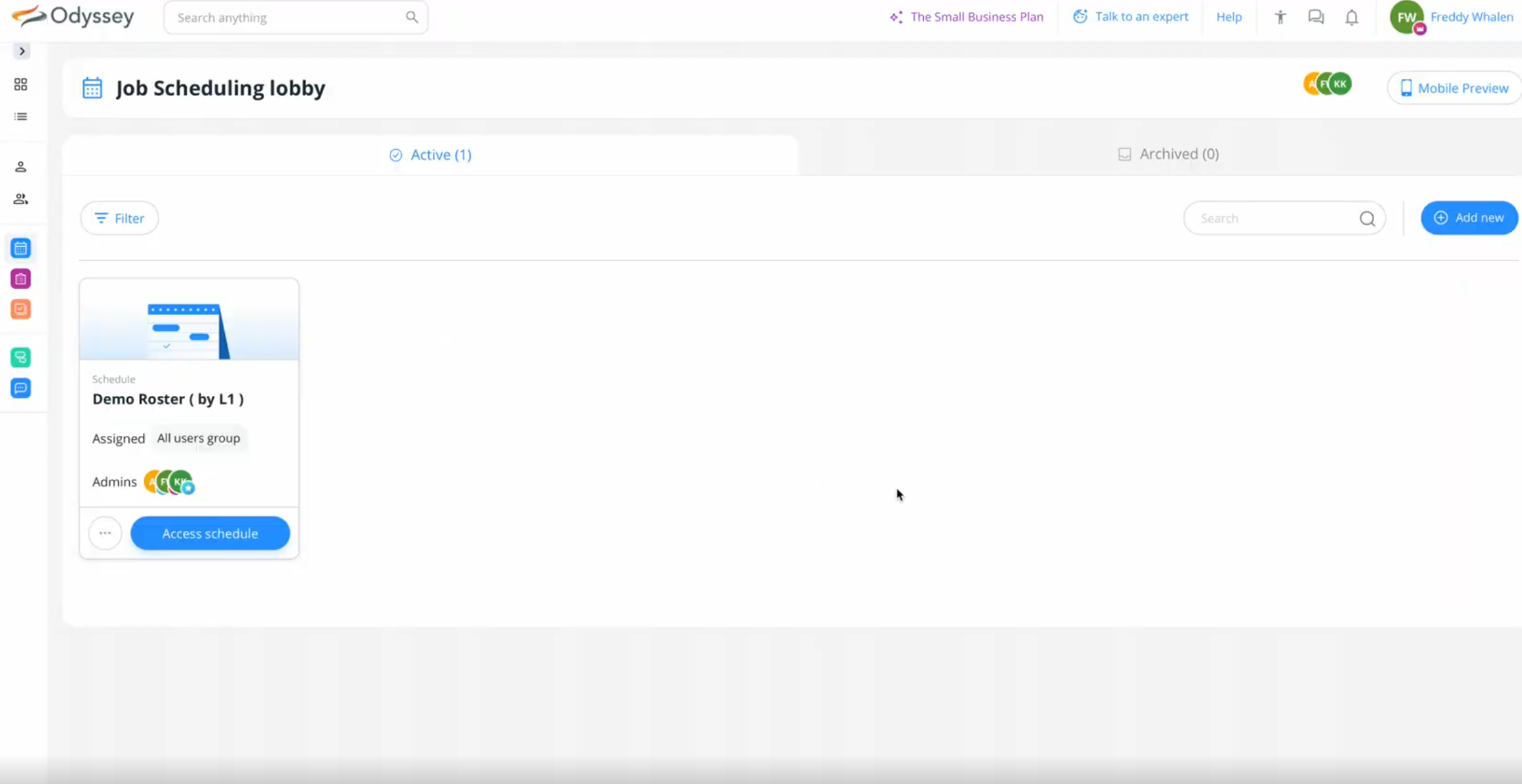Select the Active (1) tab
The height and width of the screenshot is (784, 1522).
click(431, 155)
